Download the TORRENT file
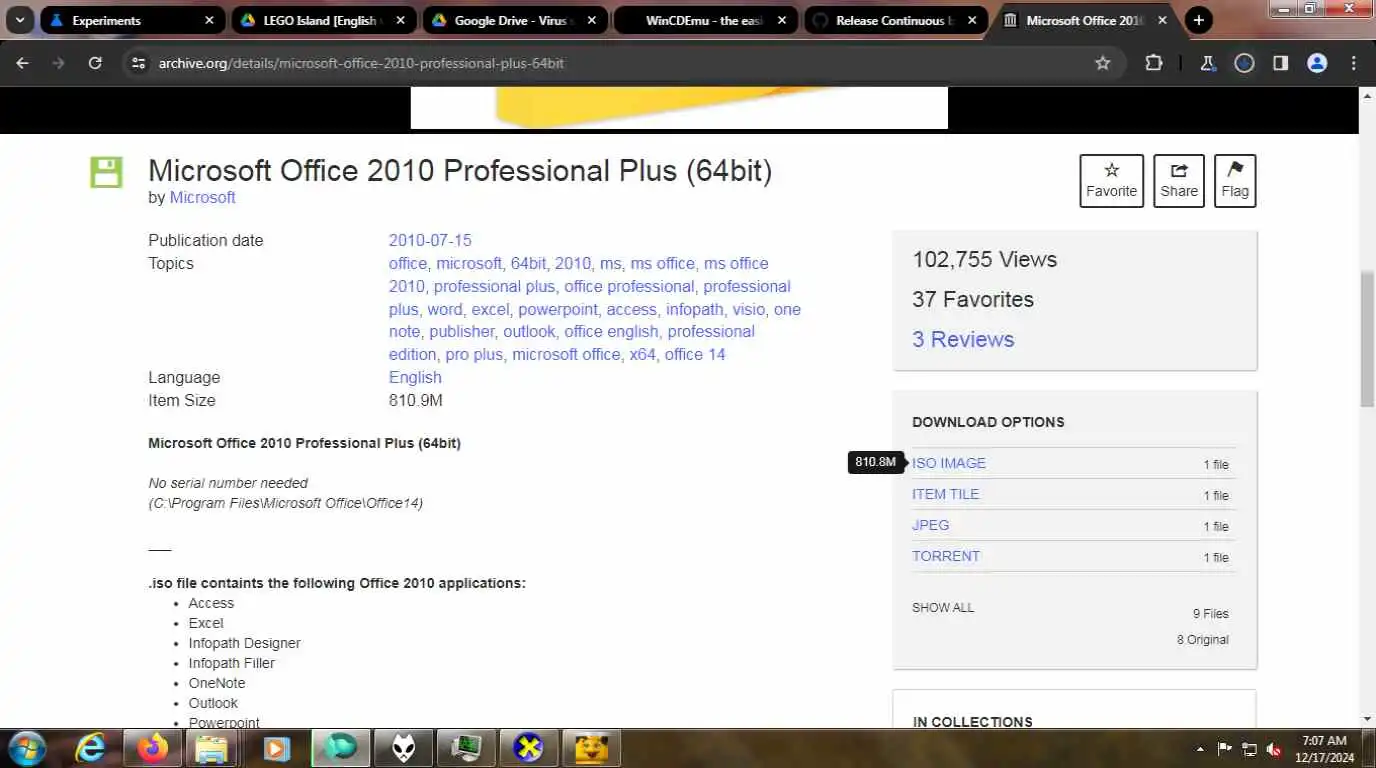 946,556
